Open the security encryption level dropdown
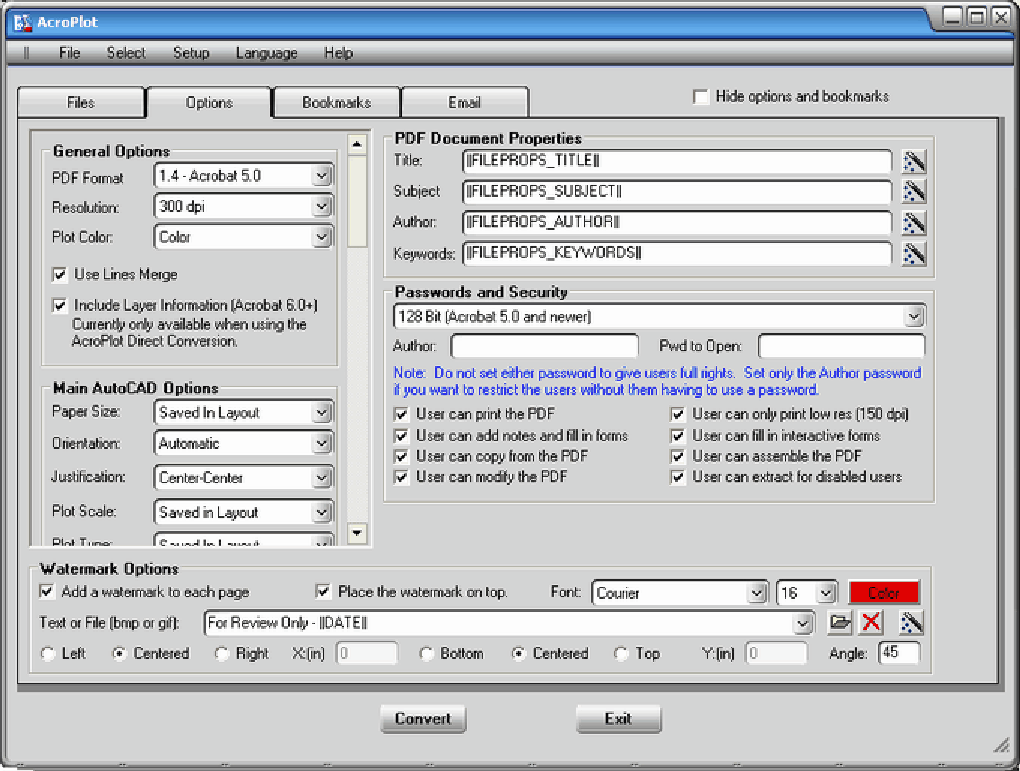This screenshot has width=1020, height=771. point(914,317)
